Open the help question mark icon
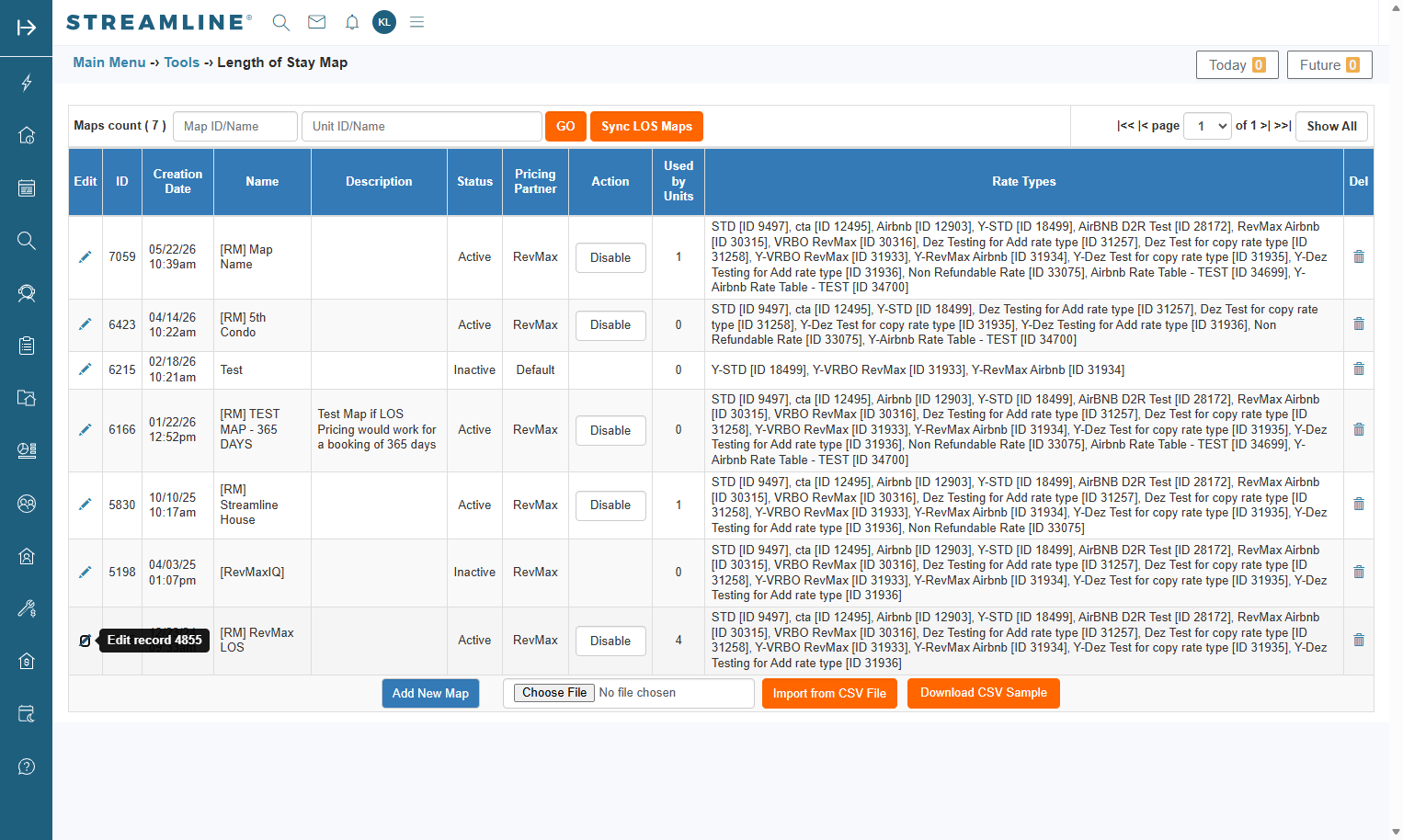Screen dimensions: 1403x840 point(27,766)
